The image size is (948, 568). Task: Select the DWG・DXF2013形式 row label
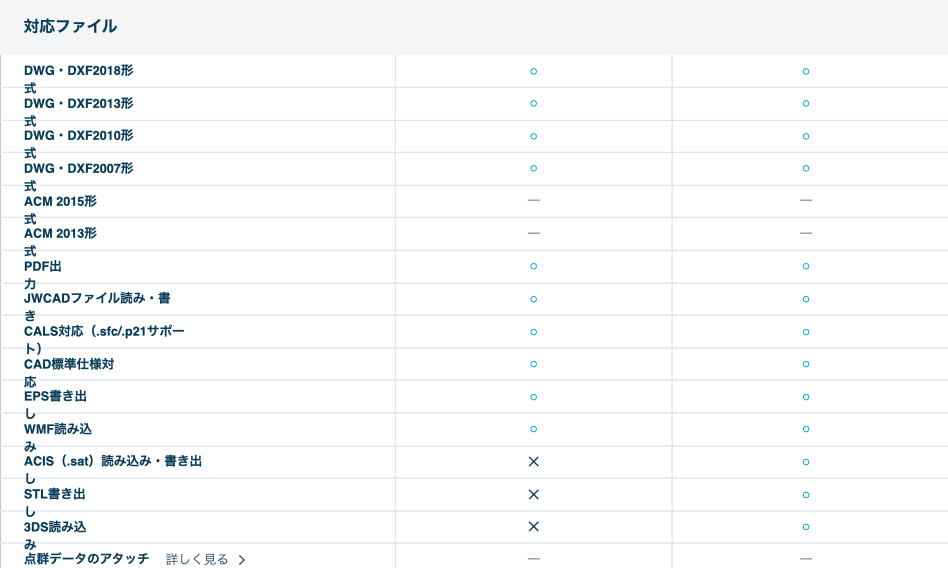pyautogui.click(x=78, y=104)
